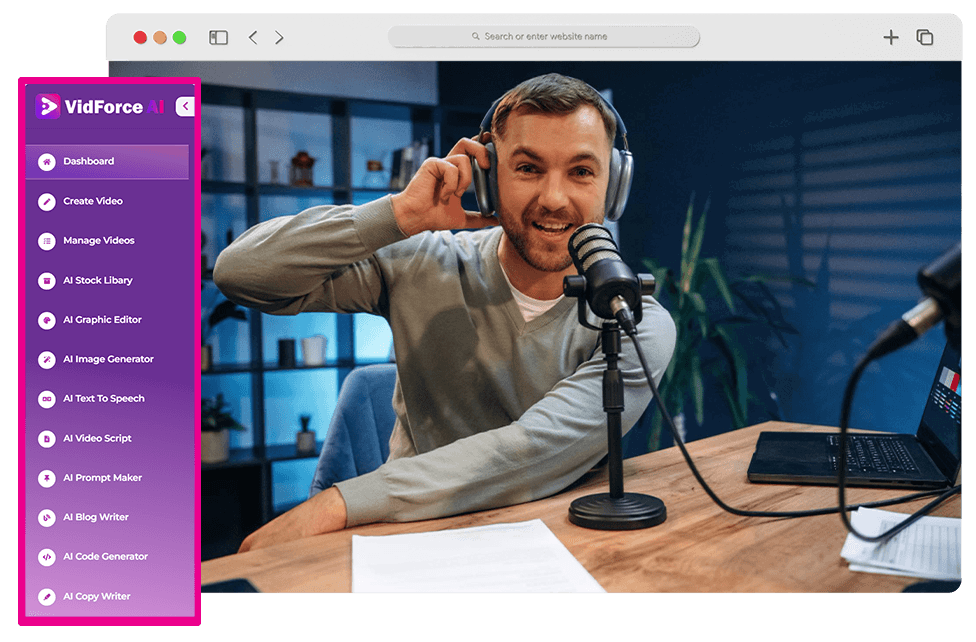Select AI Blog Writer in the sidebar
Viewport: 976px width, 642px height.
coord(96,517)
